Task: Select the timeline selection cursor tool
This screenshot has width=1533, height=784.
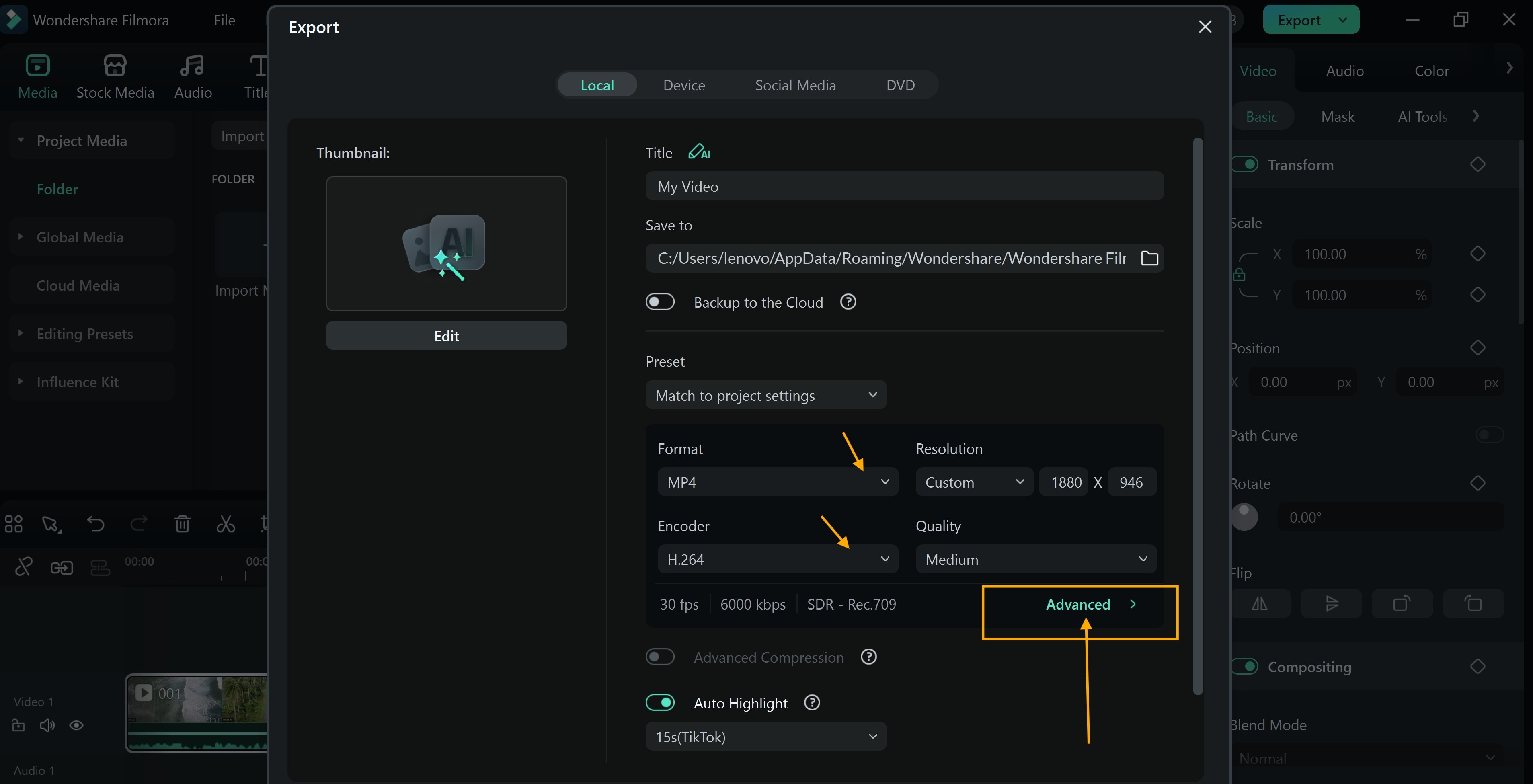Action: tap(52, 524)
